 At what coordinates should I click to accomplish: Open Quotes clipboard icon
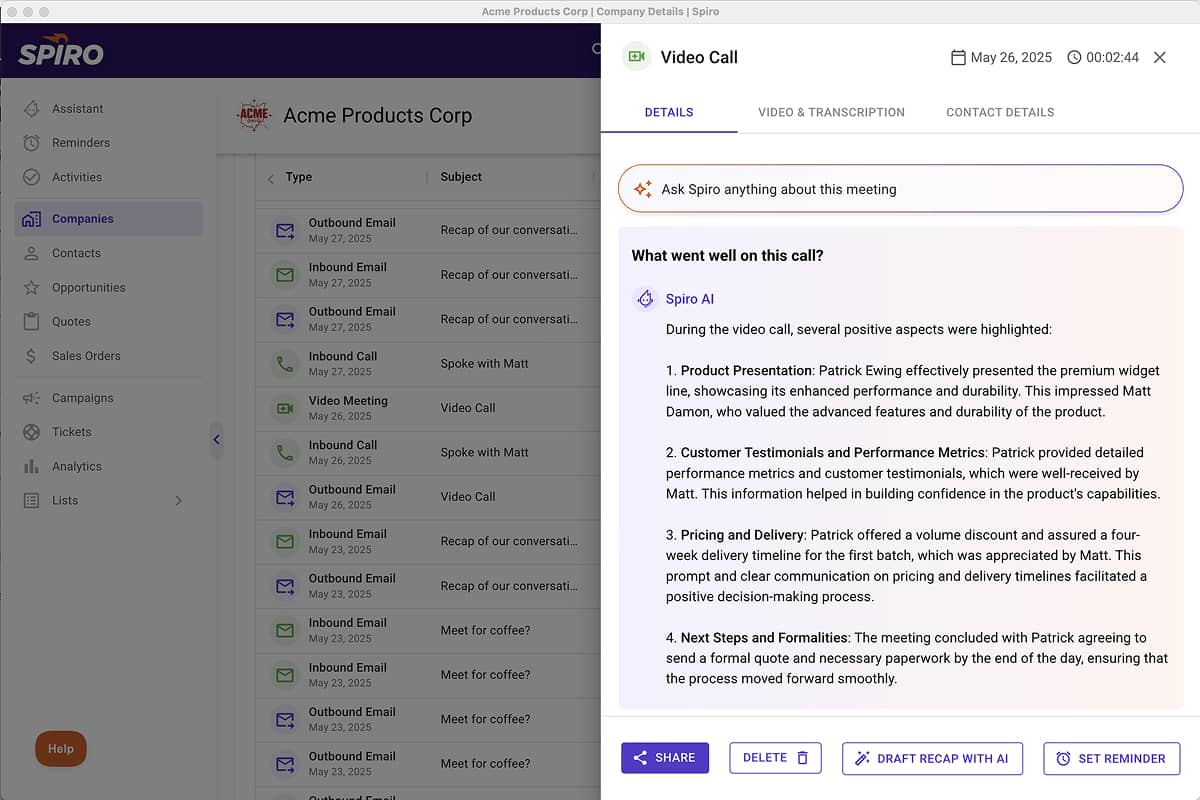pyautogui.click(x=32, y=321)
